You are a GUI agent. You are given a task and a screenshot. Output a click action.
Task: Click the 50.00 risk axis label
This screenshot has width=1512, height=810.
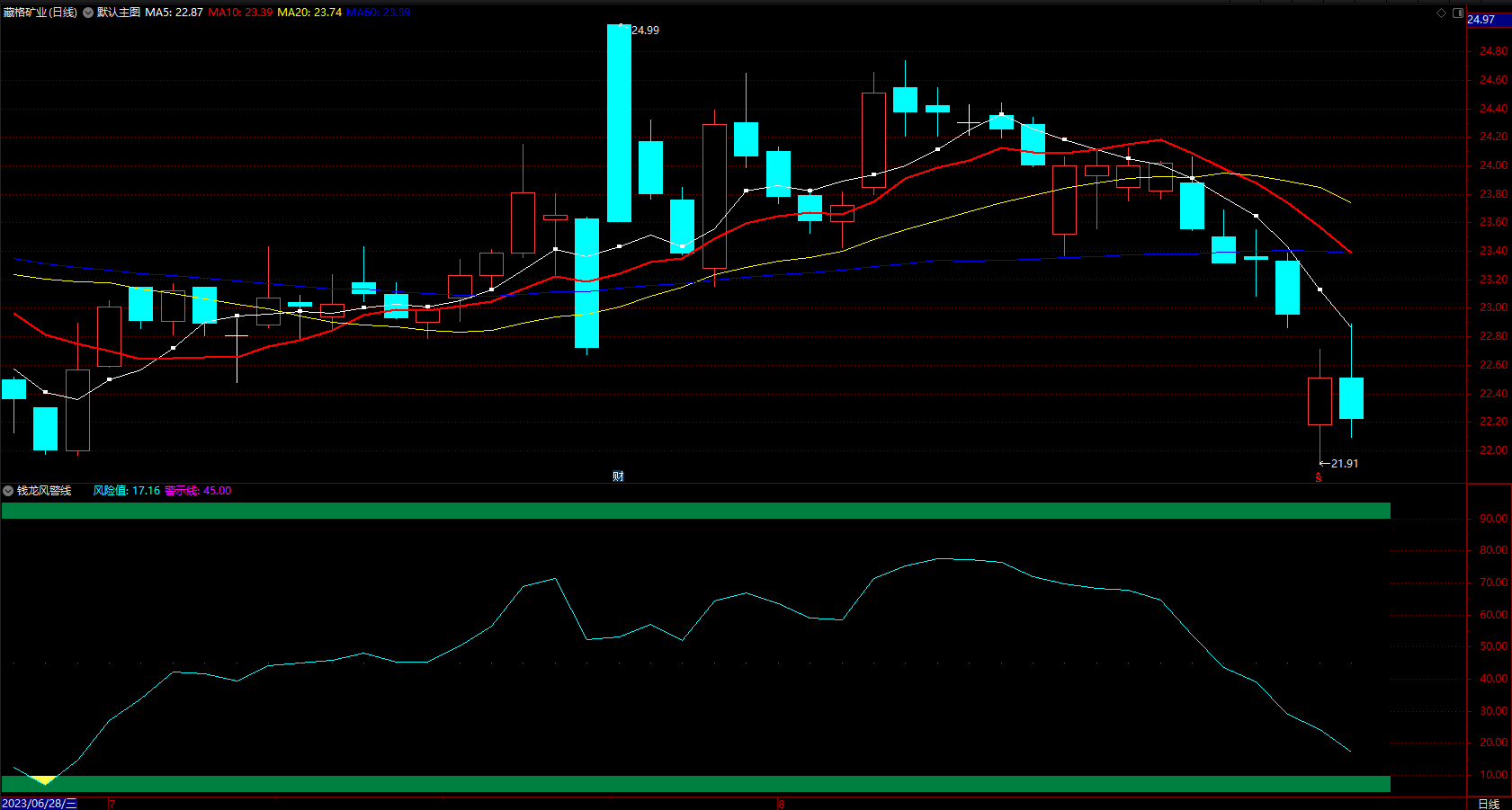pos(1494,646)
